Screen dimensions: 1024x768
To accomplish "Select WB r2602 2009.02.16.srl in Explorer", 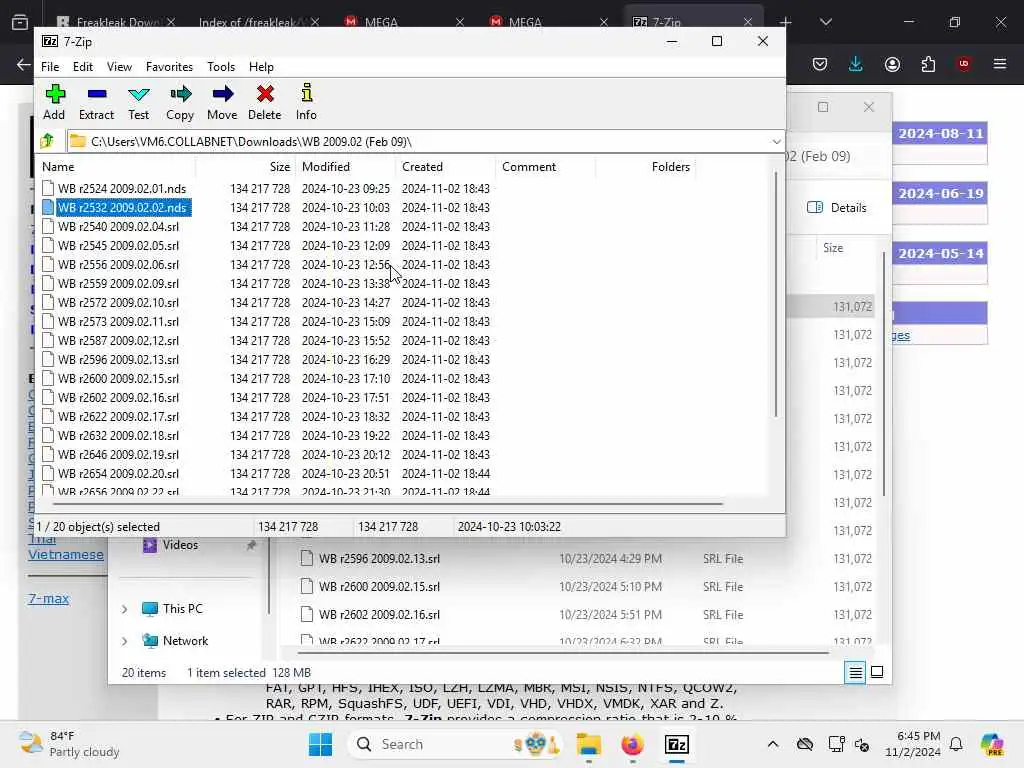I will [x=379, y=615].
